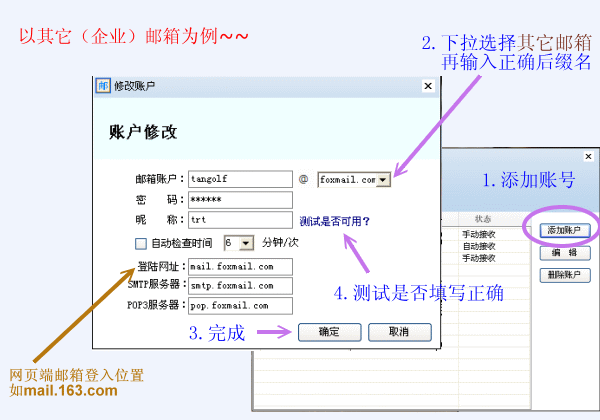600x420 pixels.
Task: Open the foxmail.com domain dropdown
Action: (x=383, y=180)
